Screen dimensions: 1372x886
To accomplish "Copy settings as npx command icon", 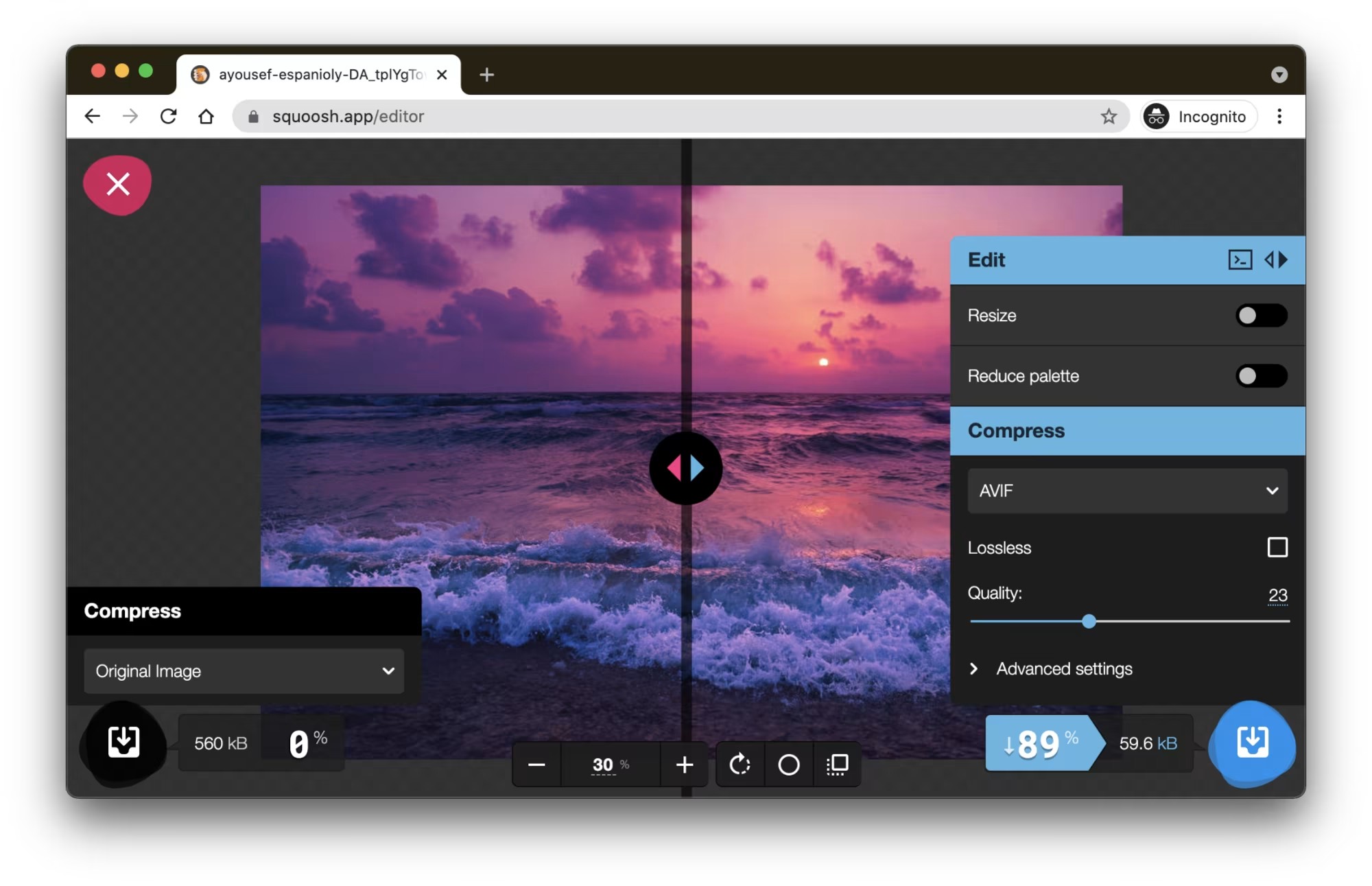I will point(1240,260).
